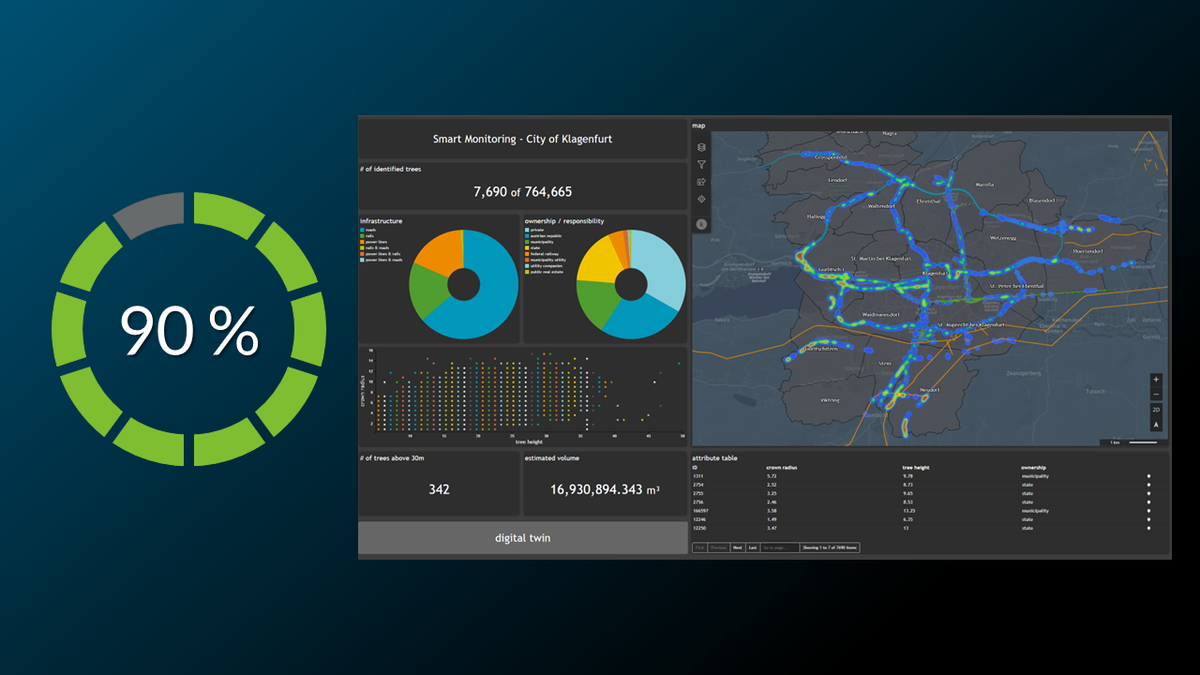Viewport: 1200px width, 675px height.
Task: Toggle the 'roads' legend entry
Action: pos(368,229)
